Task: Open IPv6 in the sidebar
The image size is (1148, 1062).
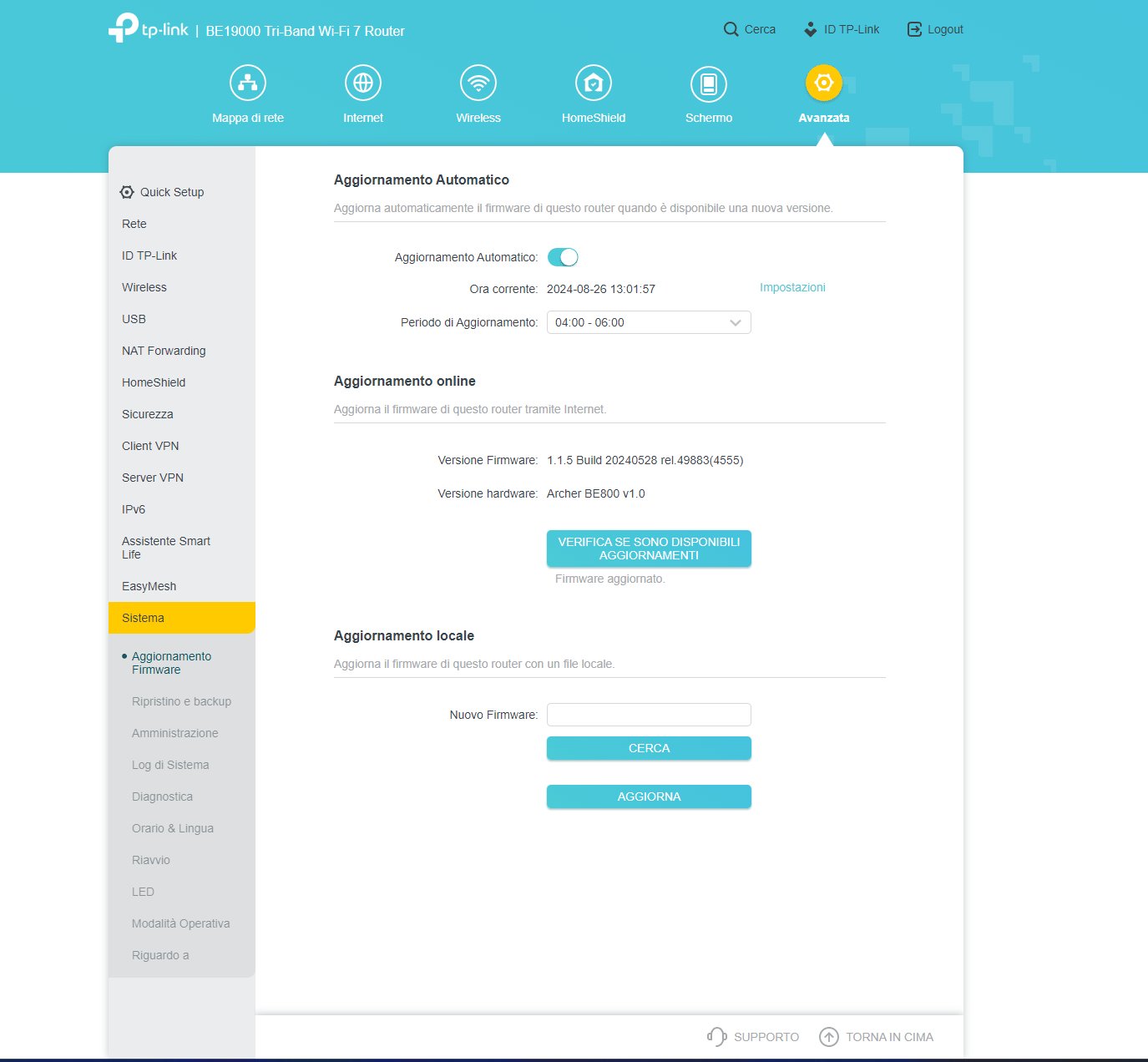Action: 134,509
